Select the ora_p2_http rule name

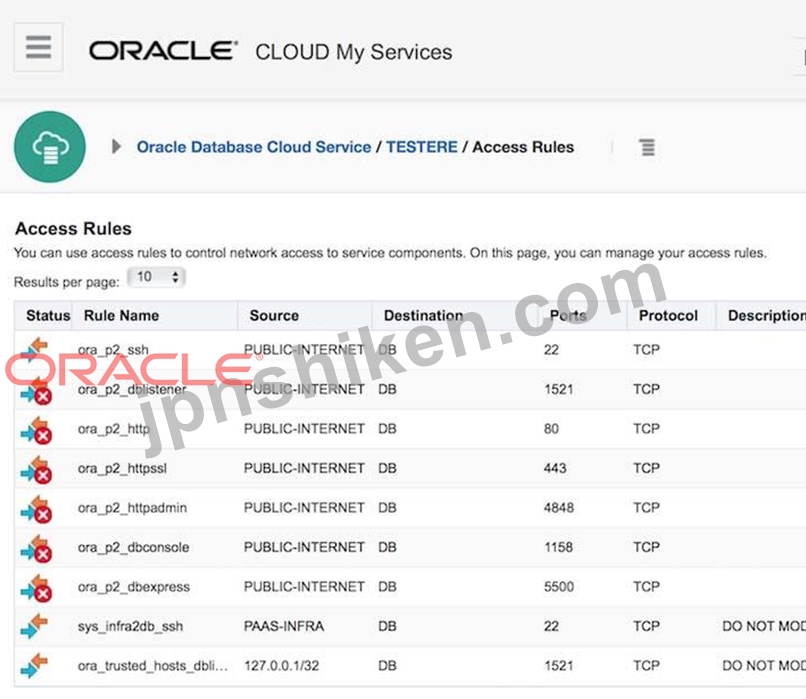coord(114,429)
